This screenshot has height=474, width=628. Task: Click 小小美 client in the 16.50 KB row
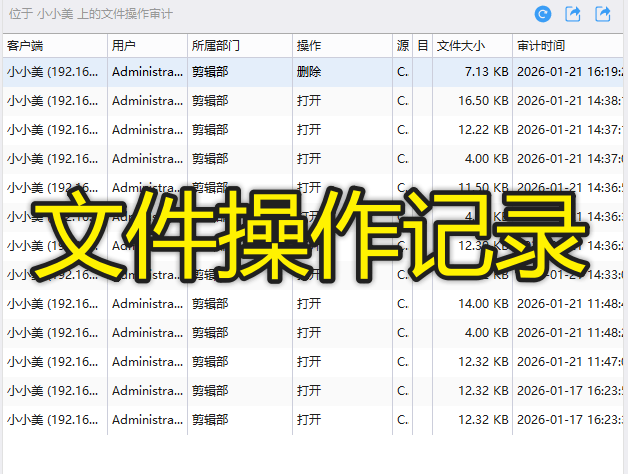(52, 101)
